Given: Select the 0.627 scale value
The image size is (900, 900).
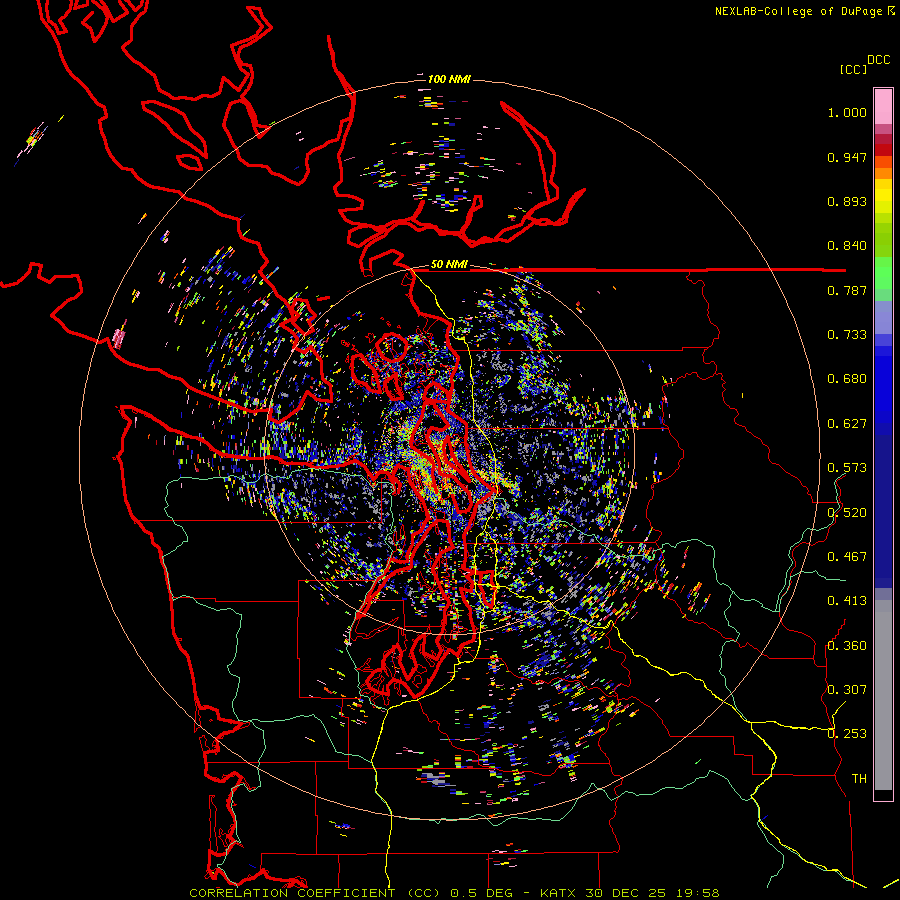Looking at the screenshot, I should 847,424.
